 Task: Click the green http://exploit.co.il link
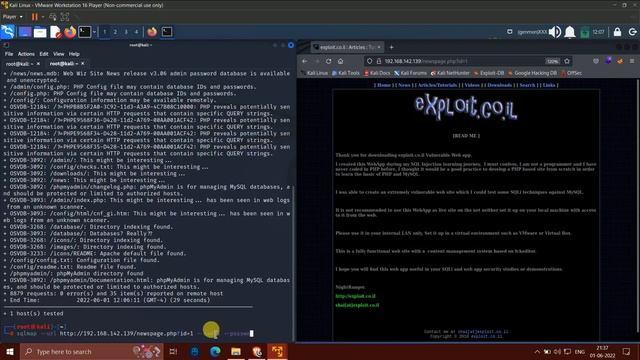point(356,296)
